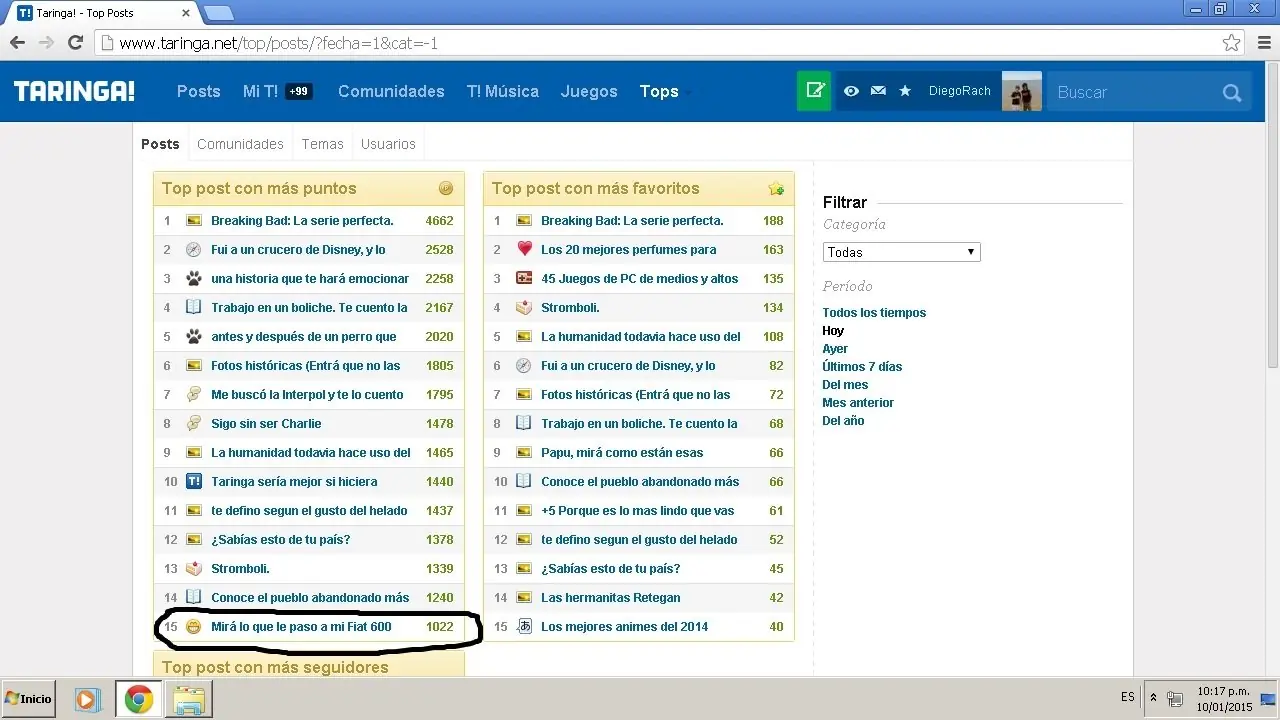Expand the Tops menu arrow

pos(688,93)
